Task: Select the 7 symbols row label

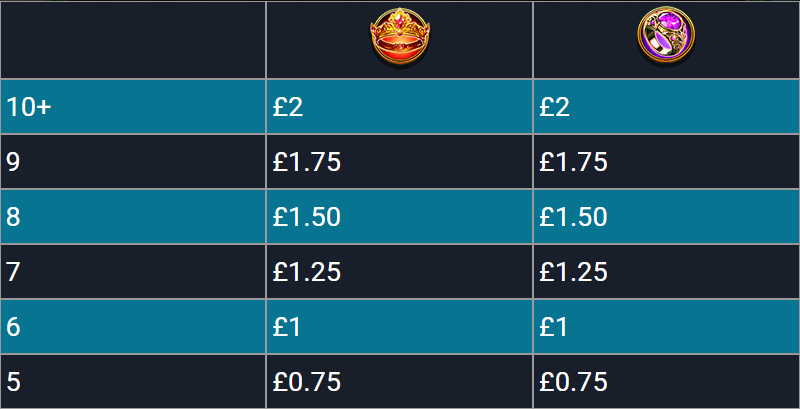Action: (13, 272)
